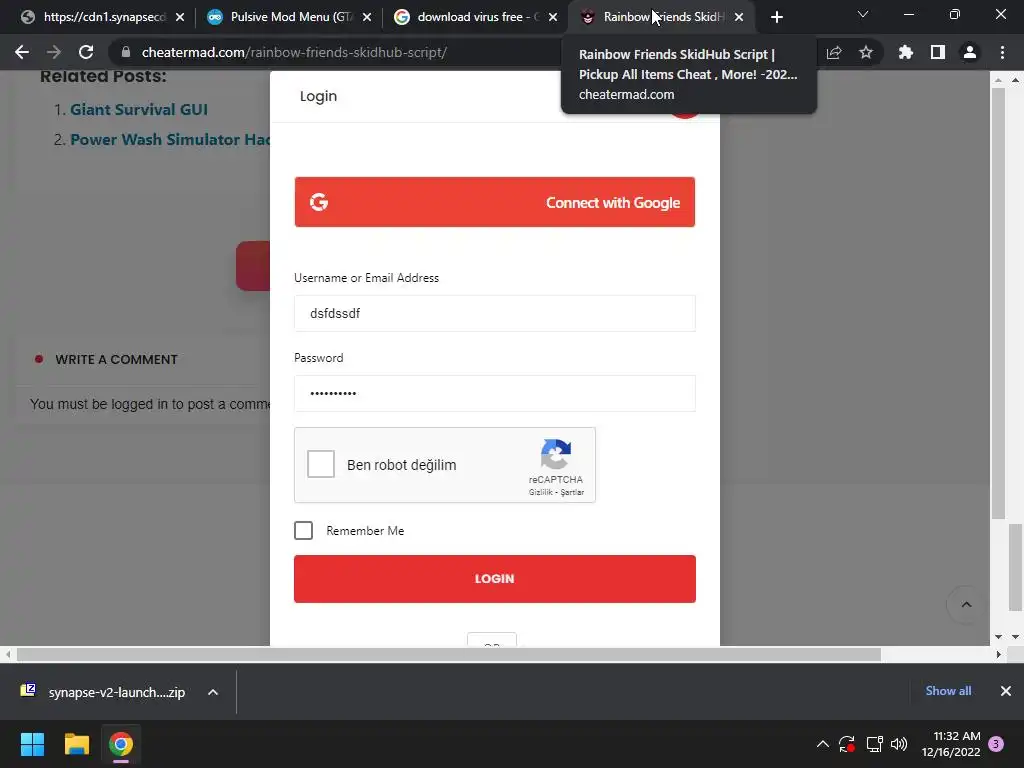Click the sync tray icon
Image resolution: width=1024 pixels, height=768 pixels.
847,744
